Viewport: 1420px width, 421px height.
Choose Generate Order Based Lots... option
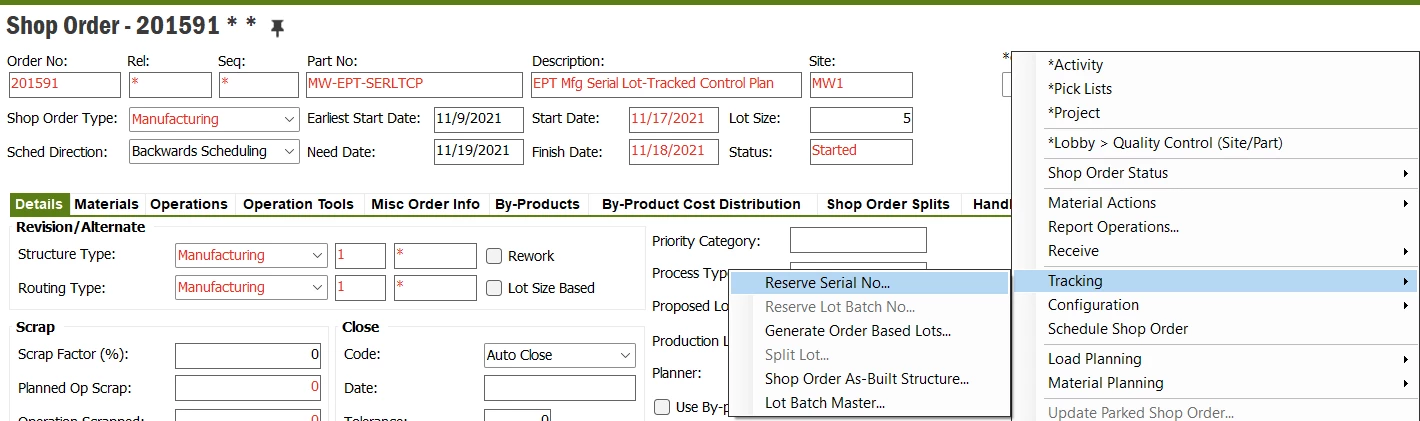pyautogui.click(x=857, y=331)
